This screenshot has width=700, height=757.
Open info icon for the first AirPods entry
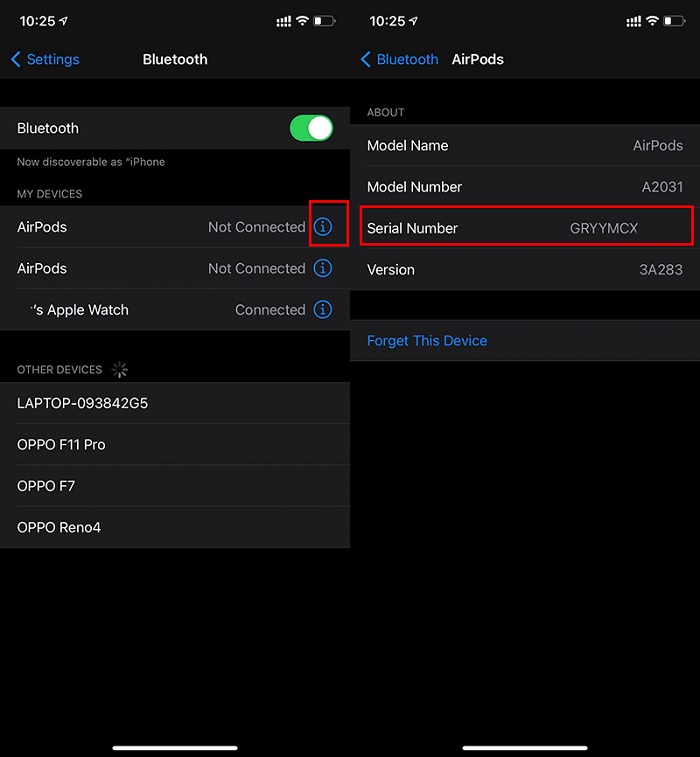click(x=323, y=227)
